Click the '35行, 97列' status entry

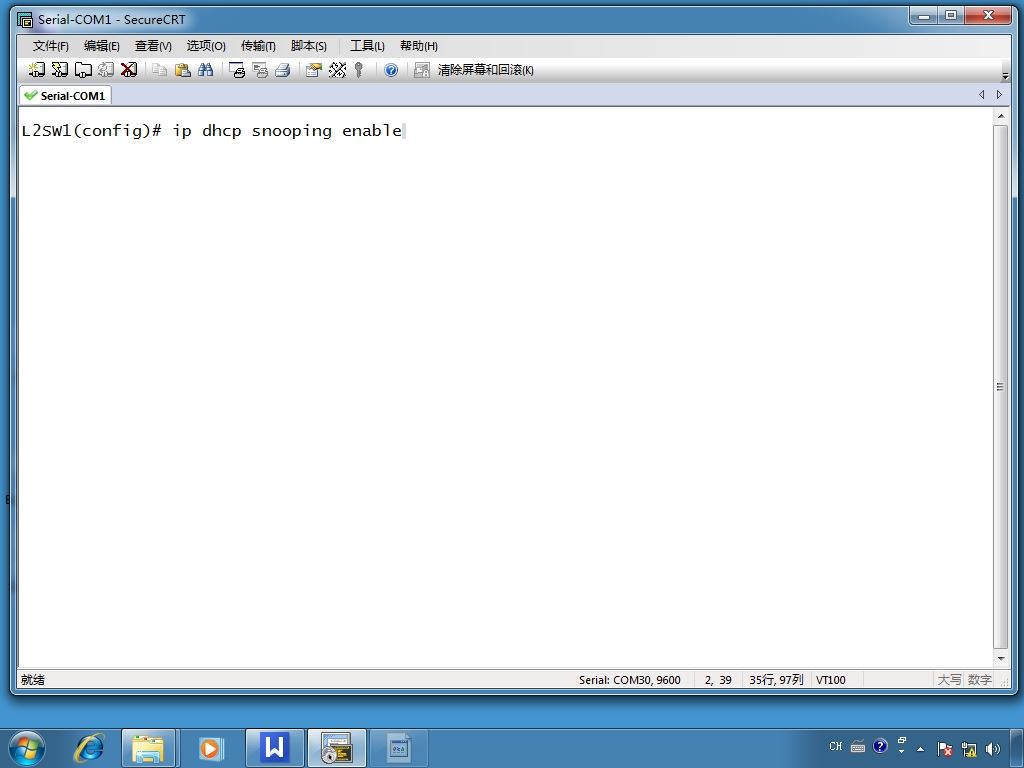point(776,680)
